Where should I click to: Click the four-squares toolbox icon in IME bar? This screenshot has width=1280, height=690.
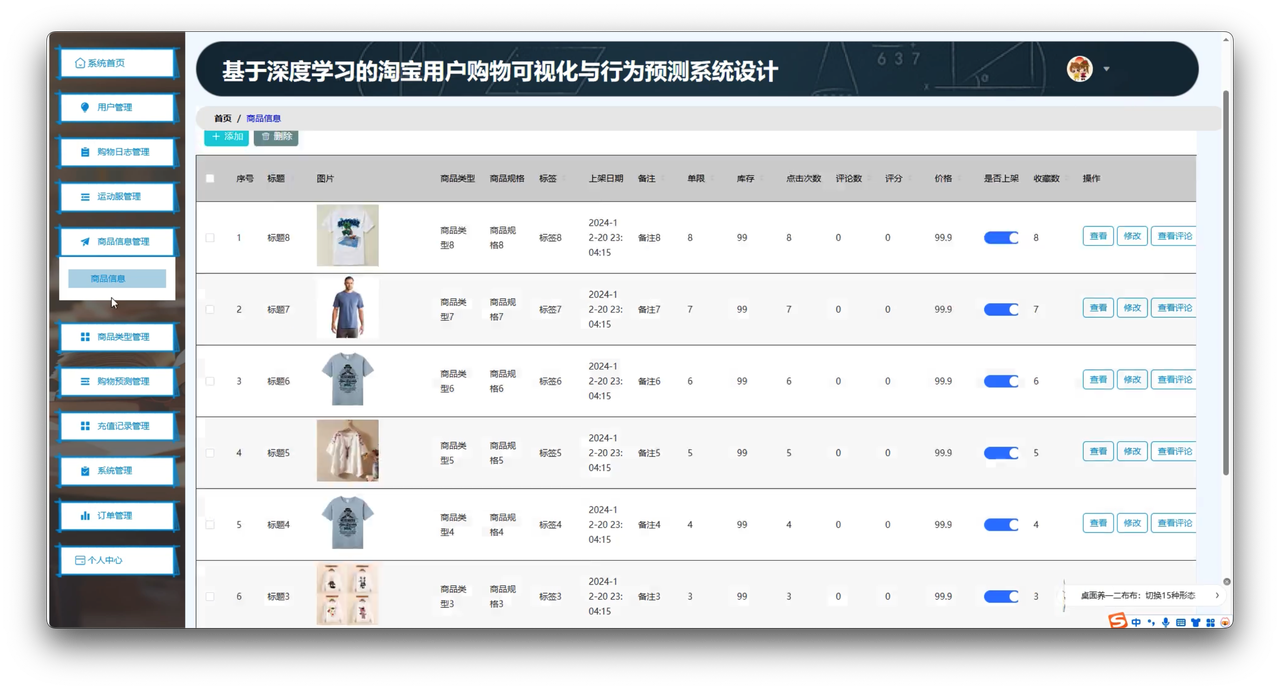(x=1210, y=622)
